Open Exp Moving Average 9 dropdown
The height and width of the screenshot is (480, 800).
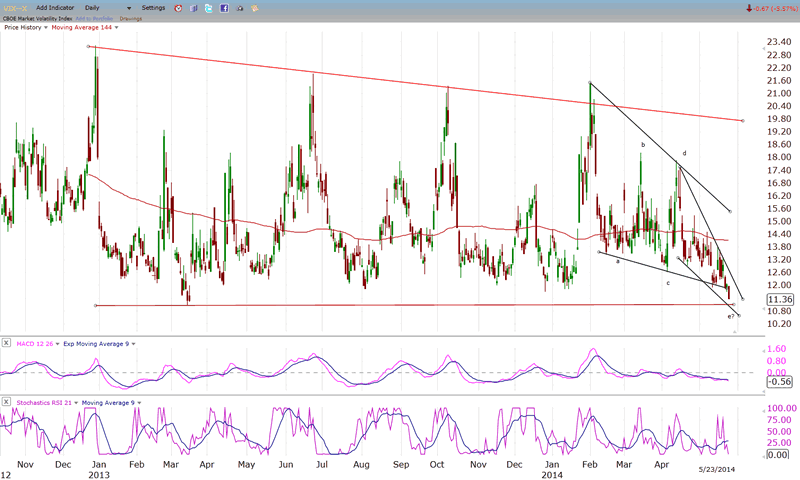[x=132, y=343]
